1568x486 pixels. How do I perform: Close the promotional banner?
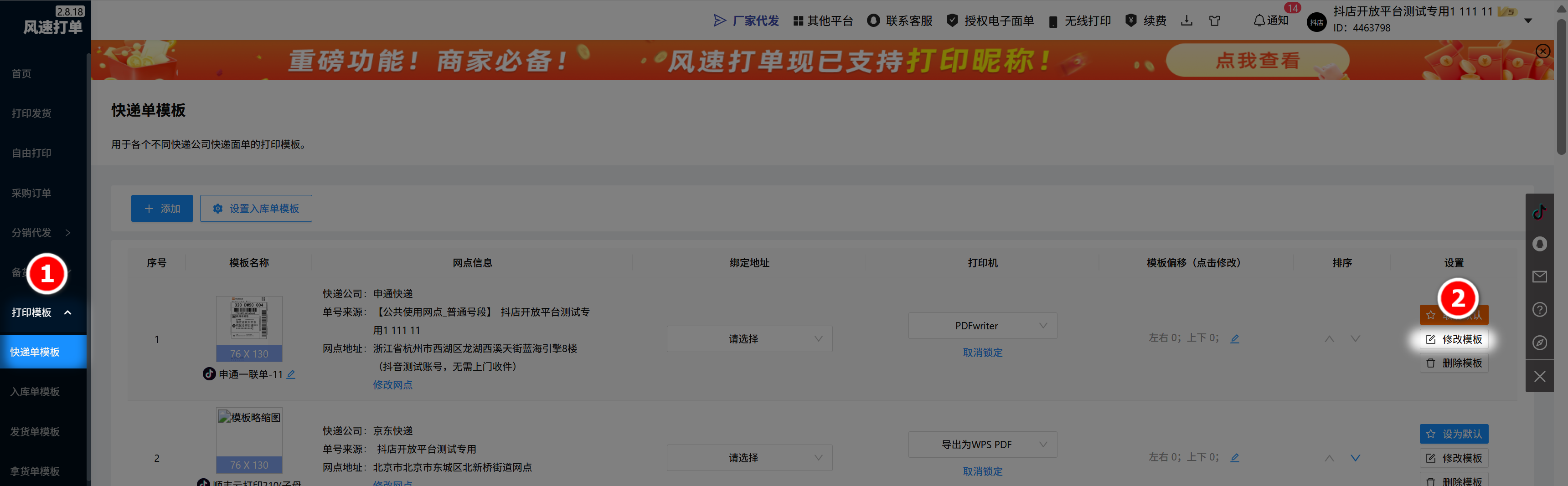(1542, 51)
